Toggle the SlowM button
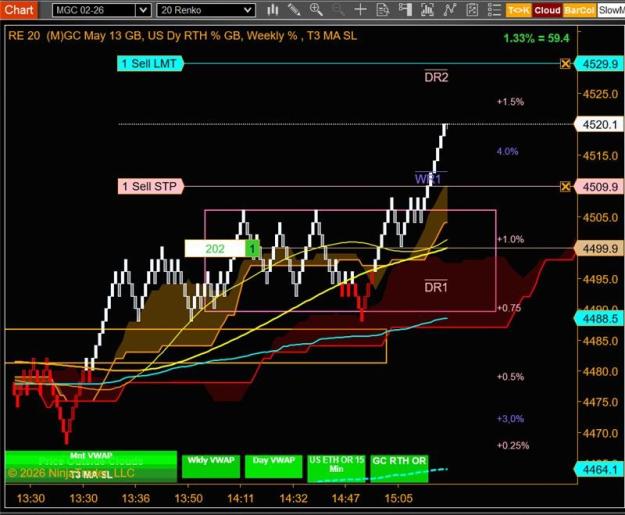Screen dimensions: 625x515 (611, 10)
